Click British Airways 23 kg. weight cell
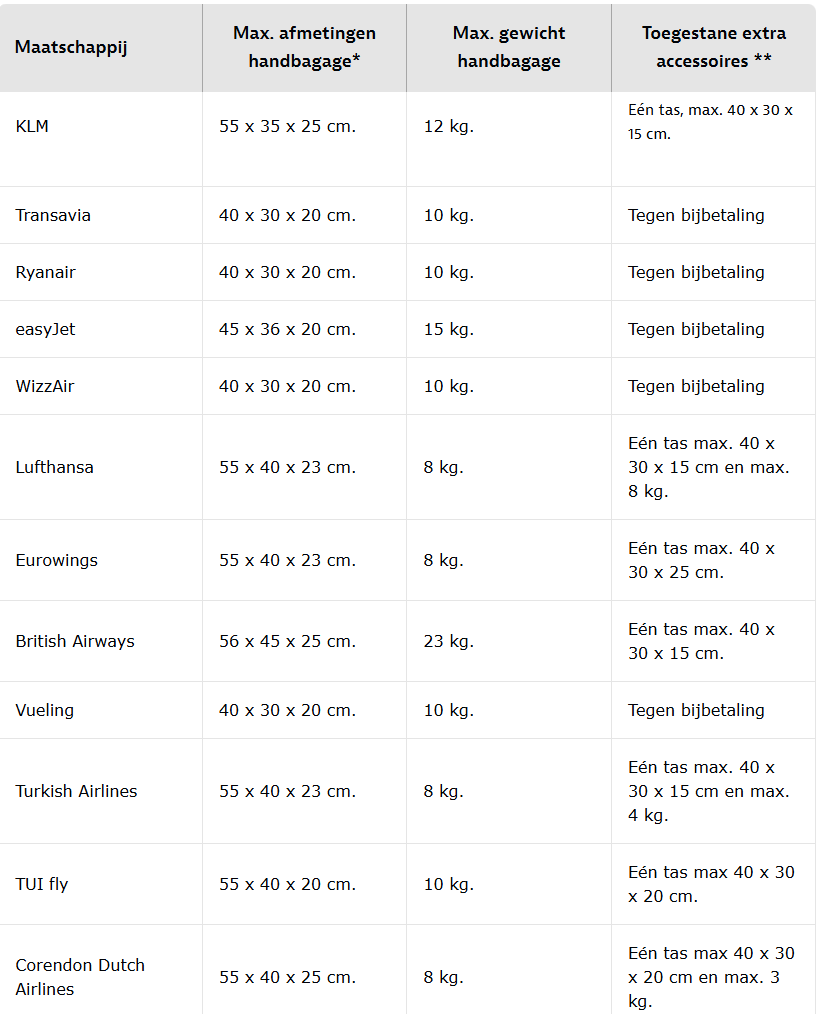Image resolution: width=816 pixels, height=1014 pixels. (448, 641)
